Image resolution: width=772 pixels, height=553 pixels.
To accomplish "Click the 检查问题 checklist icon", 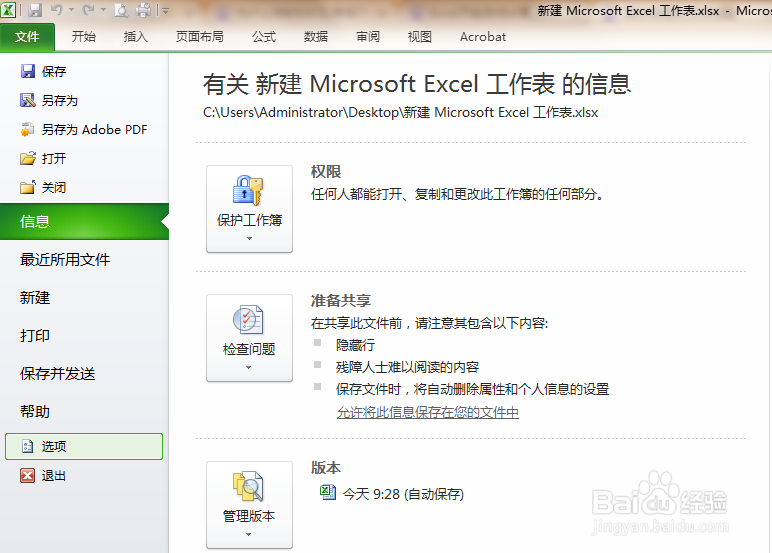I will tap(249, 320).
